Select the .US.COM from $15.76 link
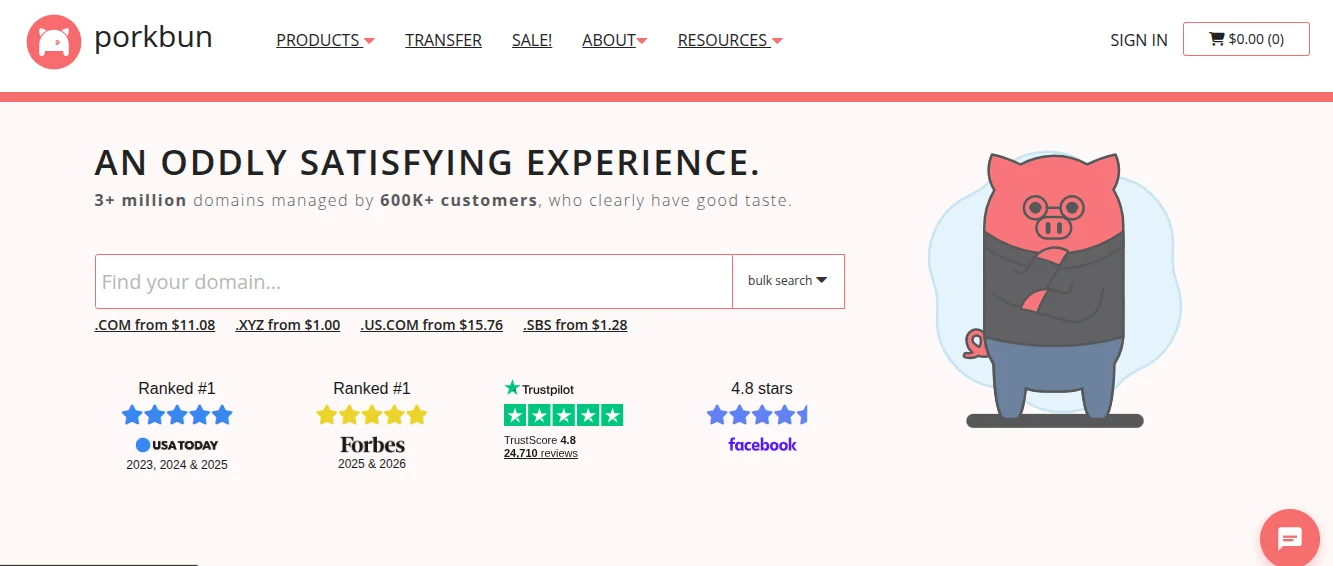The width and height of the screenshot is (1333, 566). [432, 325]
